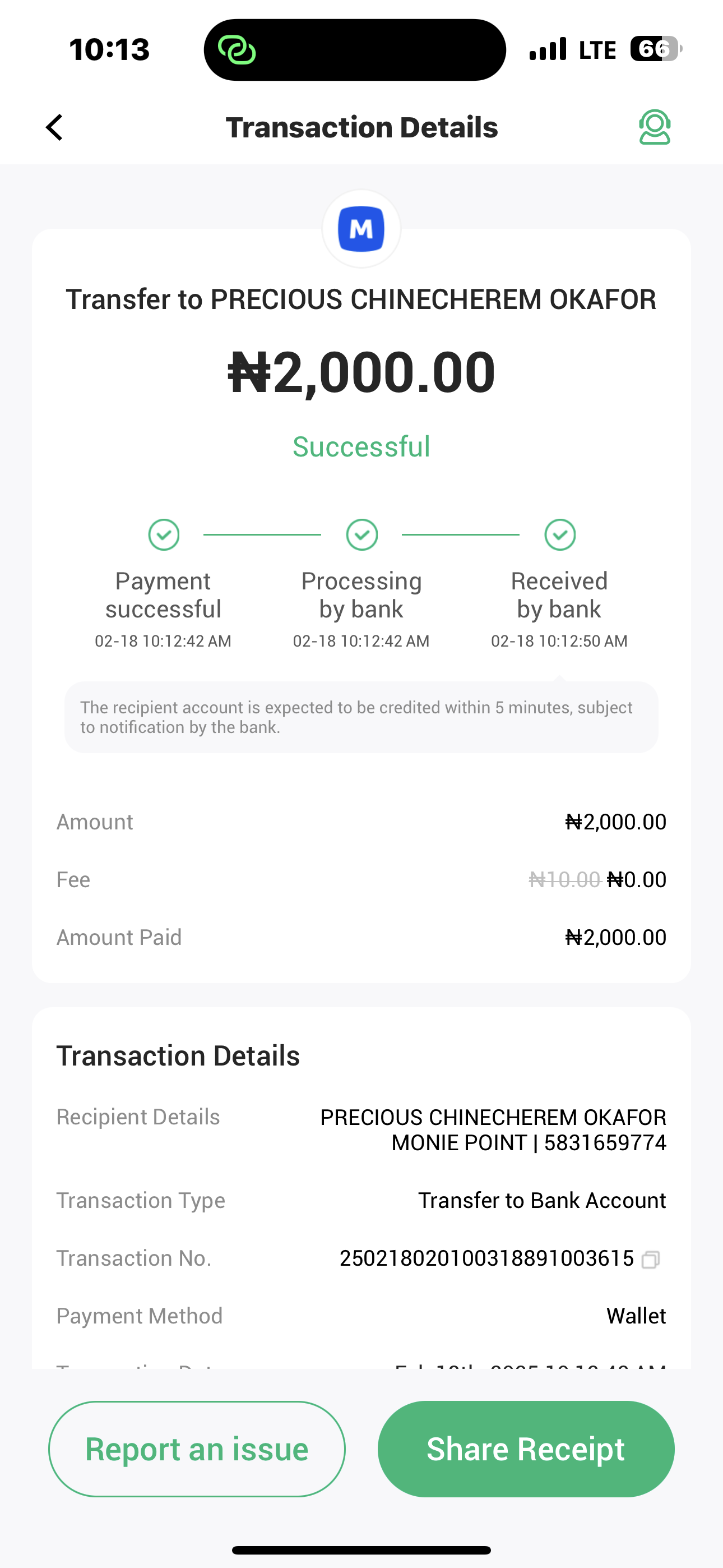Image resolution: width=723 pixels, height=1568 pixels.
Task: Select the transaction number 250218020100318891003615
Action: (x=486, y=1258)
